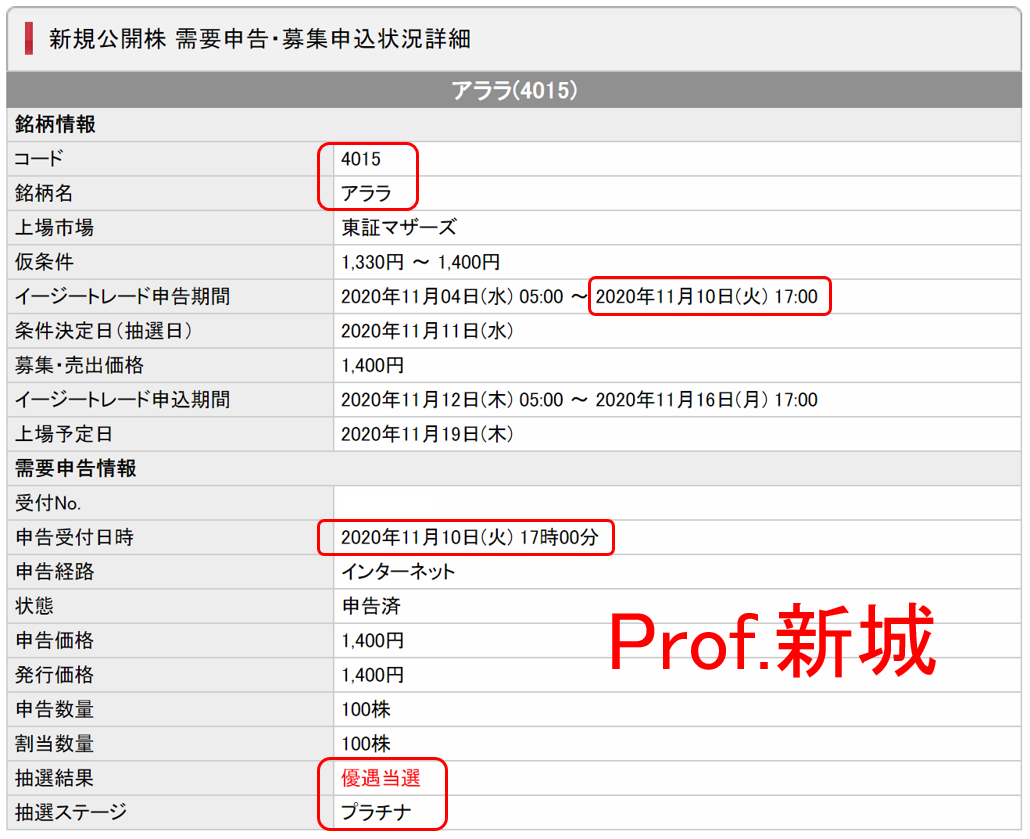1030x839 pixels.
Task: Click the 割当数量 label
Action: tap(55, 744)
